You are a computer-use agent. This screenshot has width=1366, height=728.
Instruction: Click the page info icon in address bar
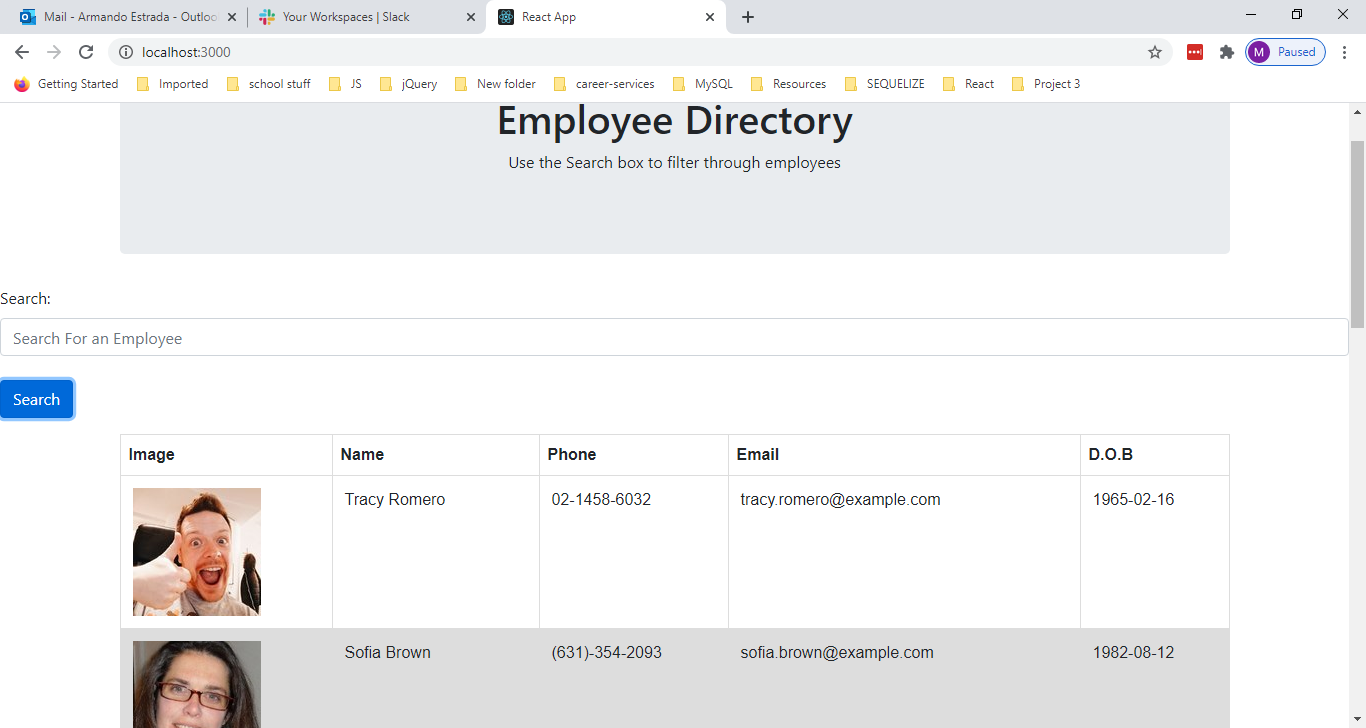[126, 52]
